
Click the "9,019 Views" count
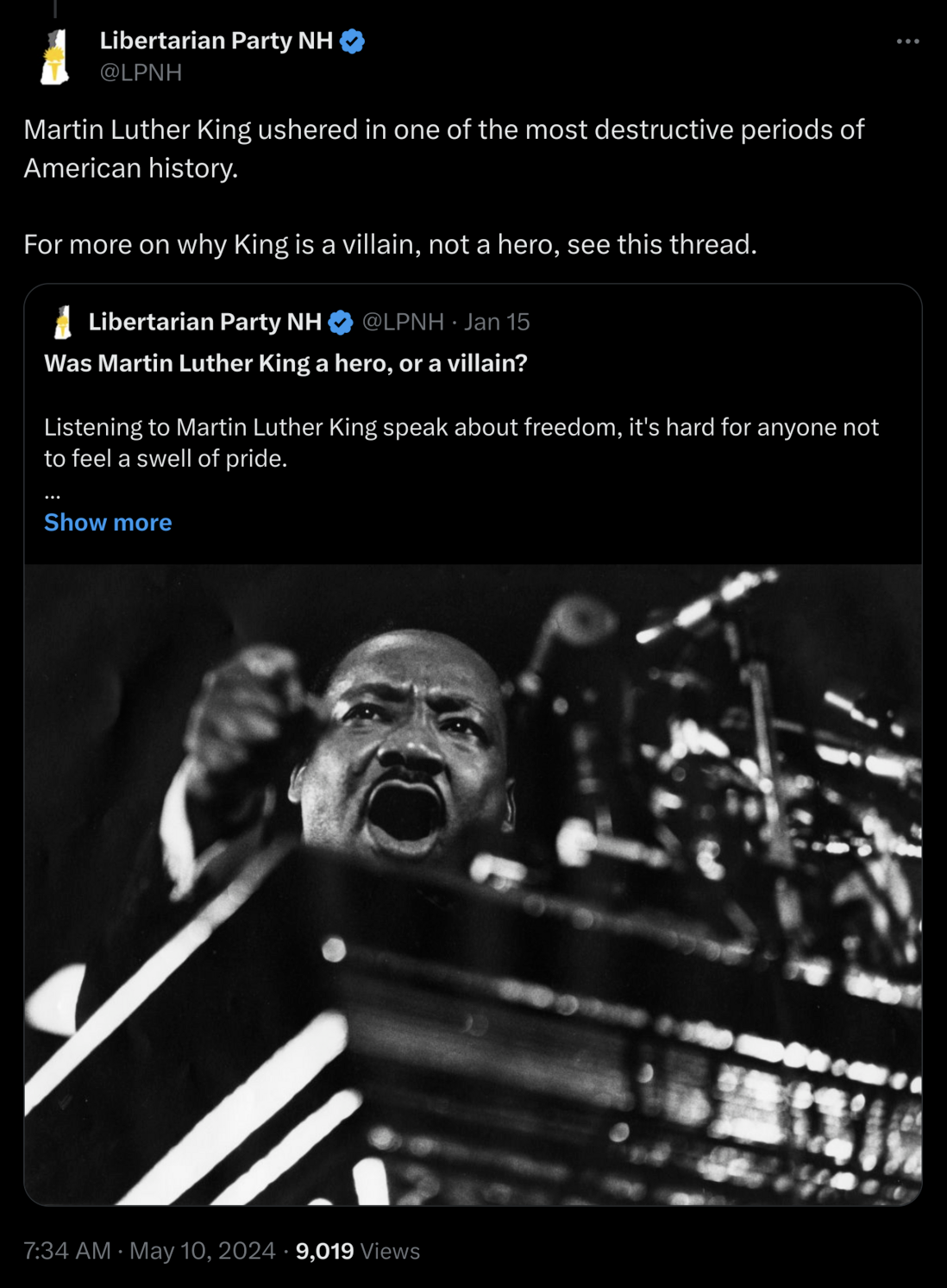(x=358, y=1251)
